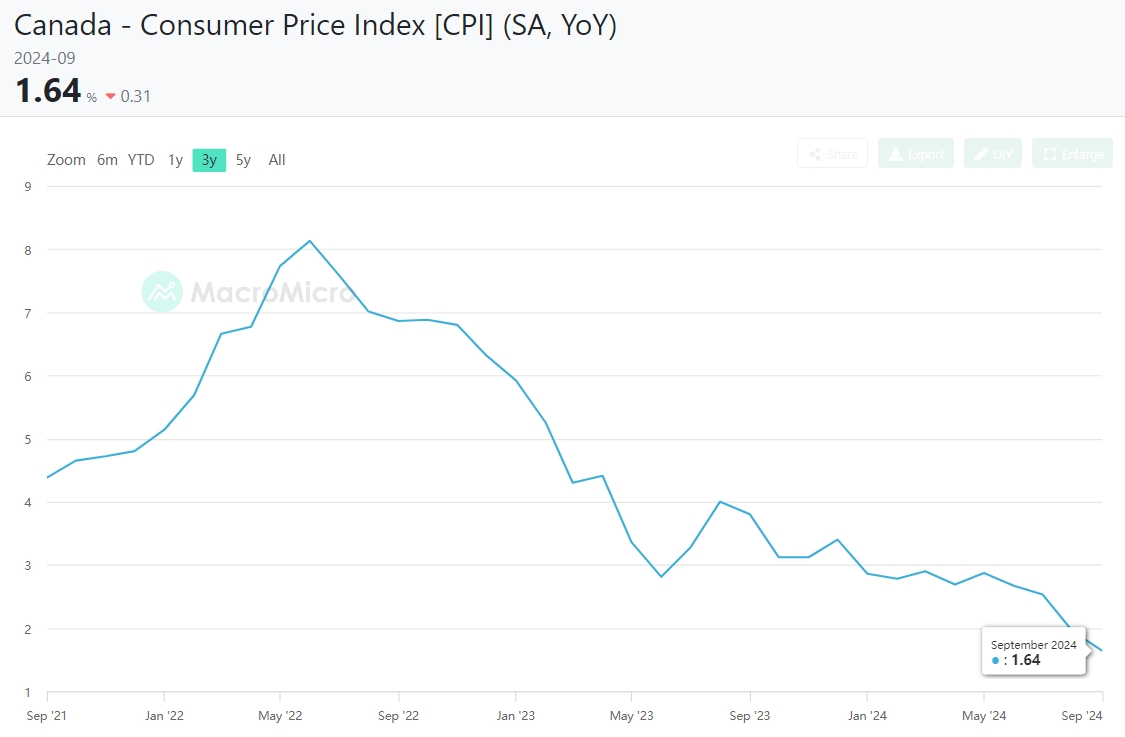The width and height of the screenshot is (1125, 737).
Task: Click the Sep '24 endpoint on the line
Action: [x=1101, y=651]
